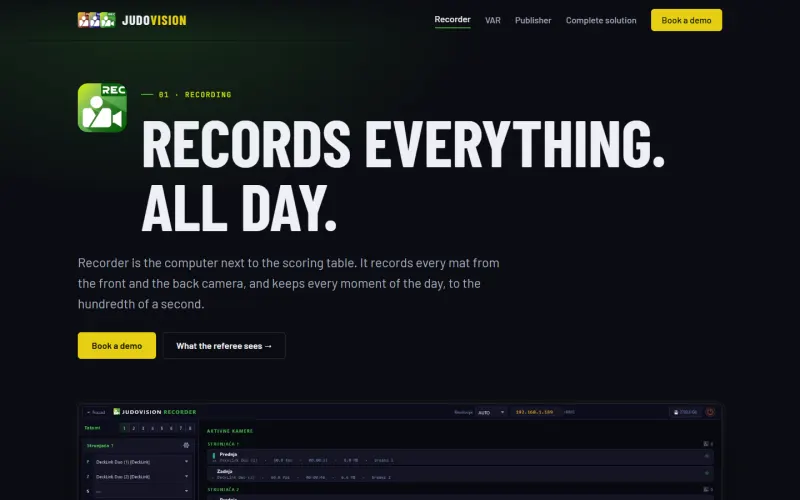
Task: Click the yellow Book a demo hero button
Action: (117, 345)
